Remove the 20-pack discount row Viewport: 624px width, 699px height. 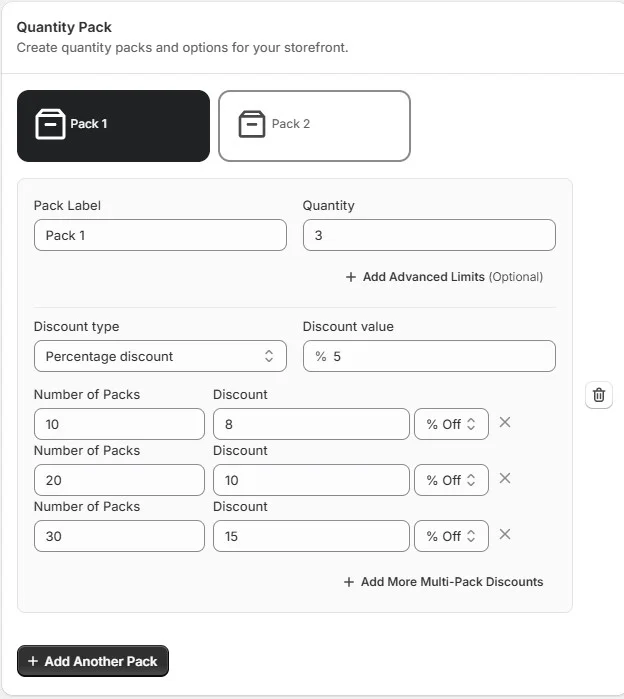point(505,478)
